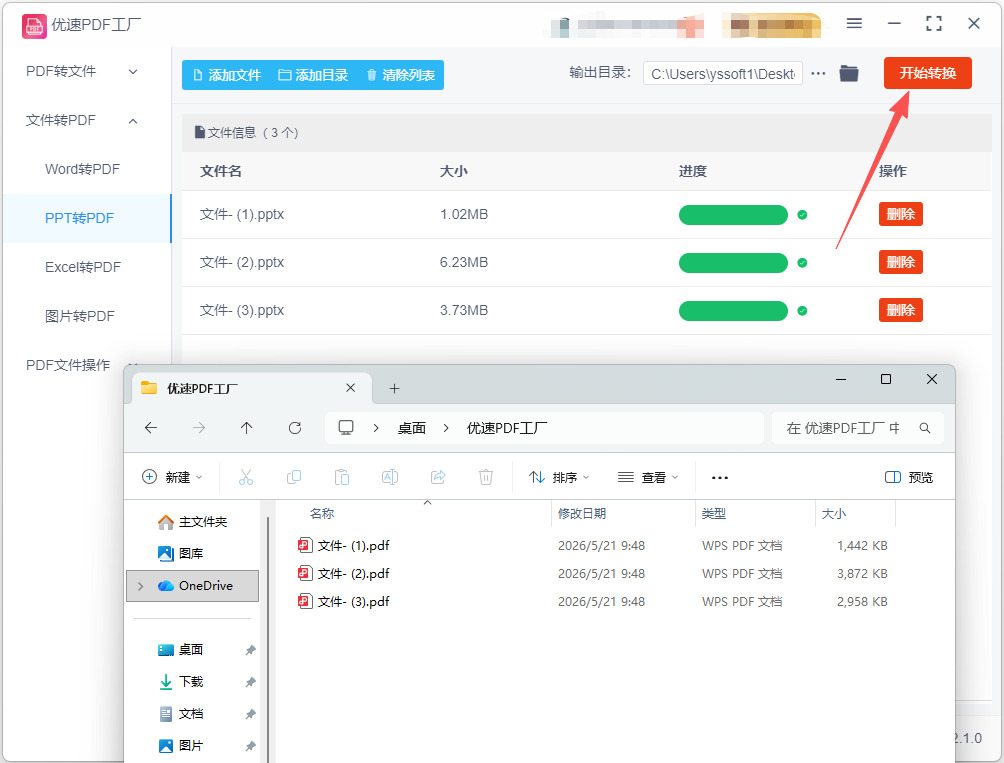Select Excel转PDF in the sidebar
This screenshot has height=763, width=1004.
(83, 268)
